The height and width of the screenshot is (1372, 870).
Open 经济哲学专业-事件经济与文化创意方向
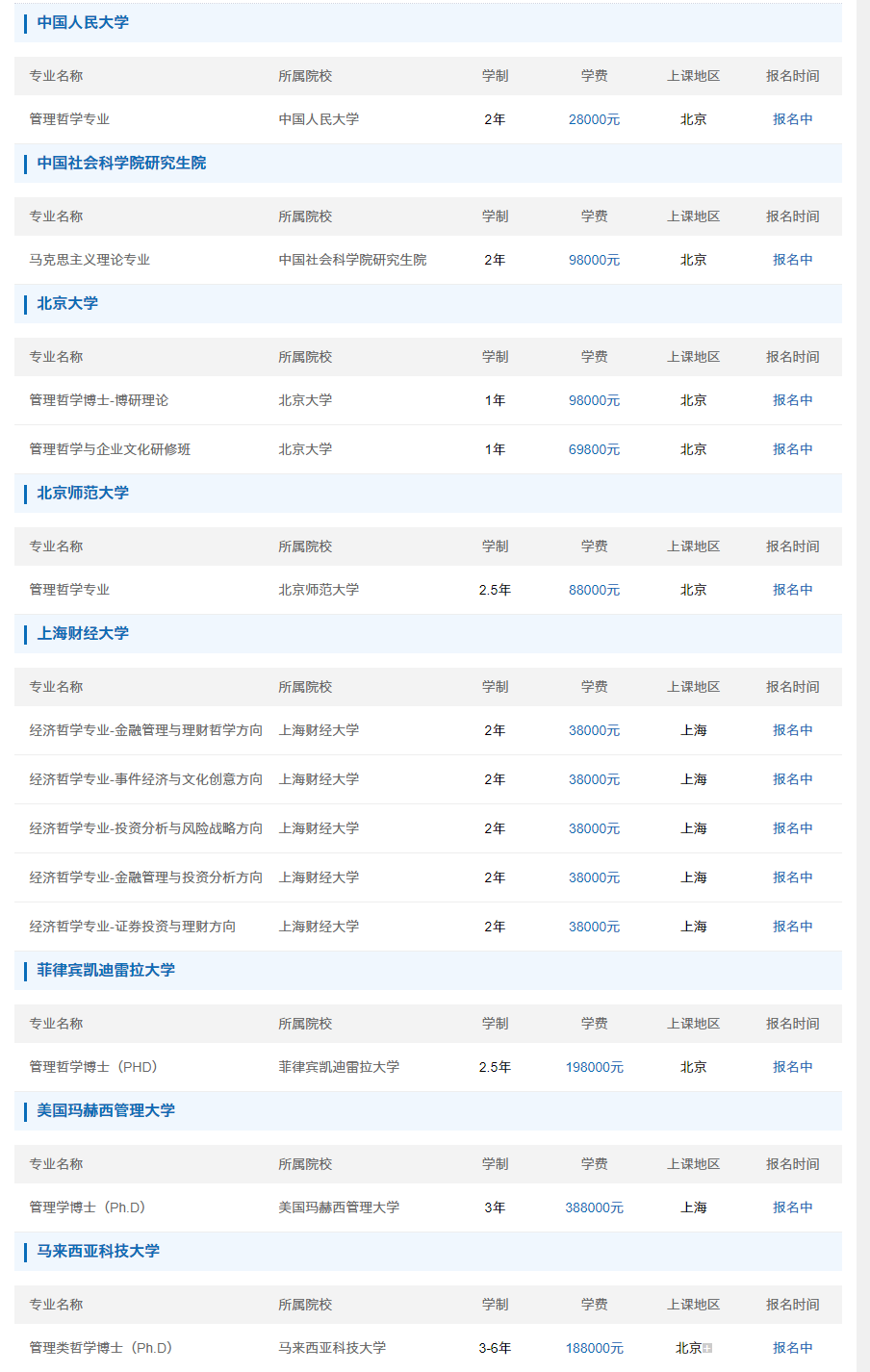[x=145, y=779]
